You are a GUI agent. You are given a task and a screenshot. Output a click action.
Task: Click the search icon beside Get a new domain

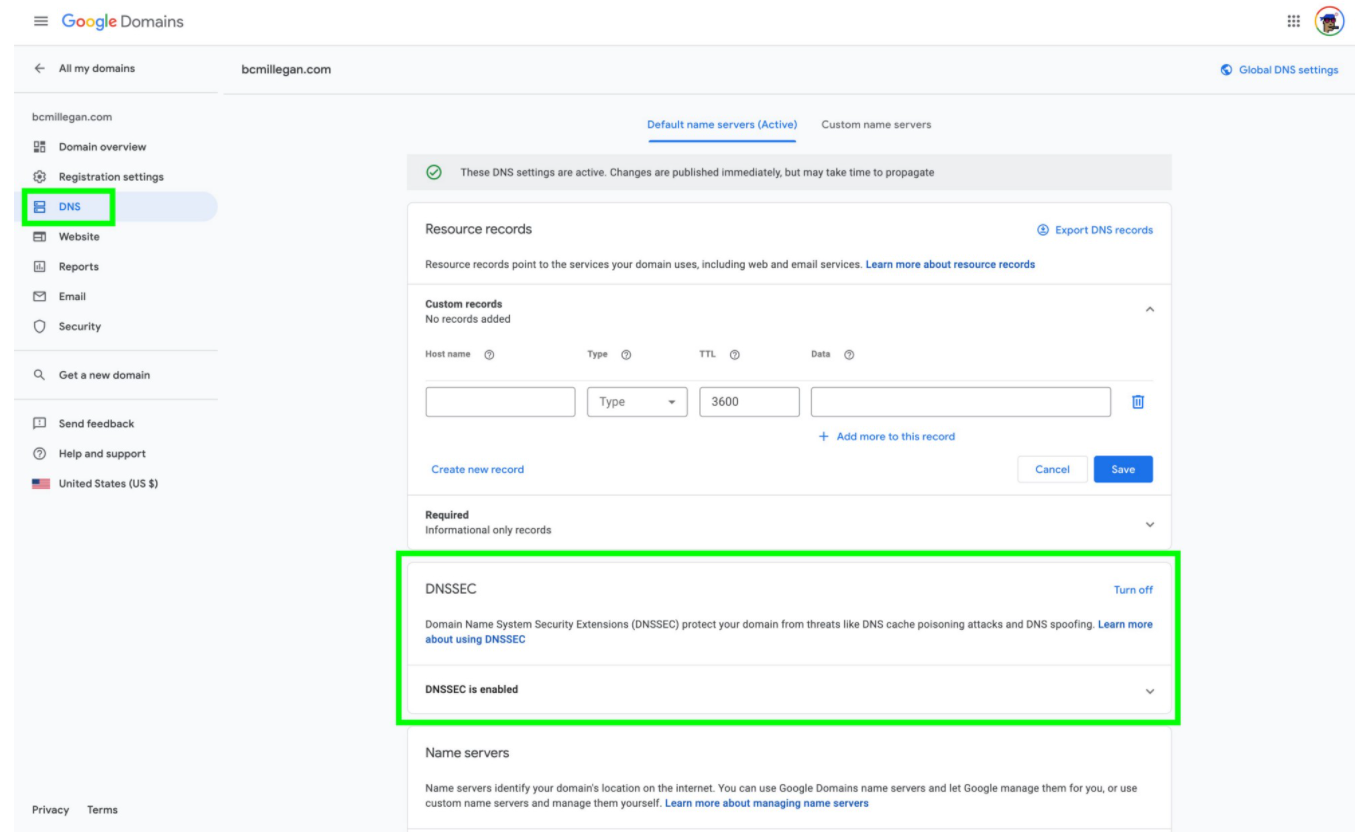pos(40,375)
